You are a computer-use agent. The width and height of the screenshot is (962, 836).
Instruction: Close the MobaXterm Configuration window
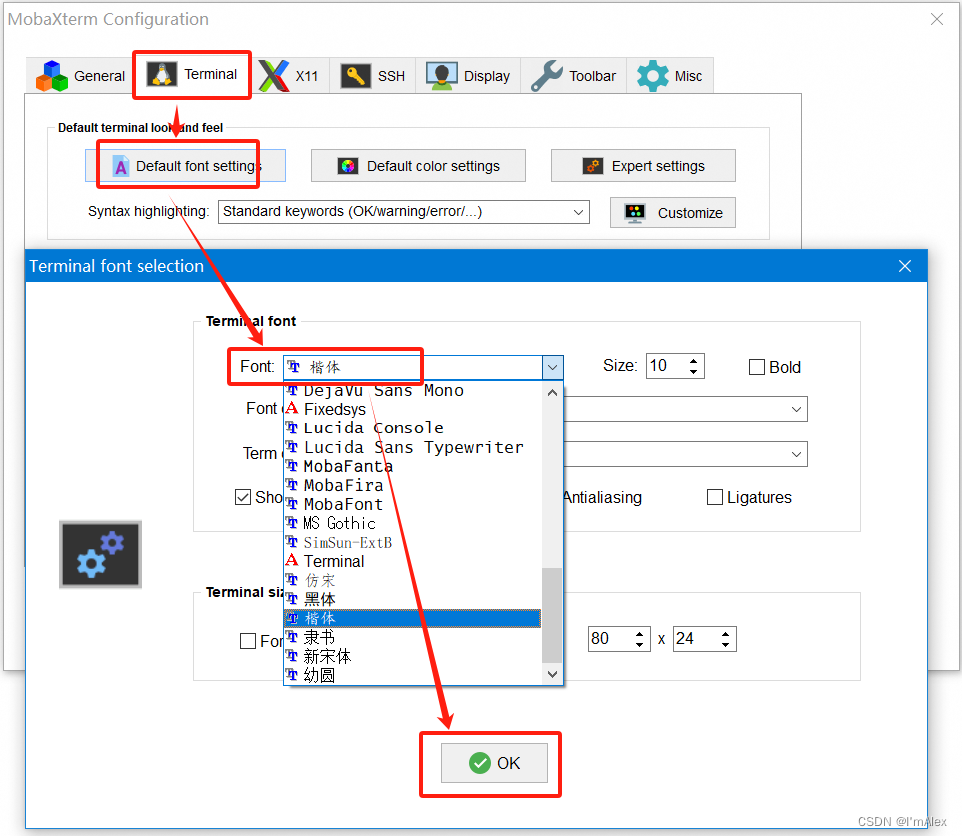[937, 19]
